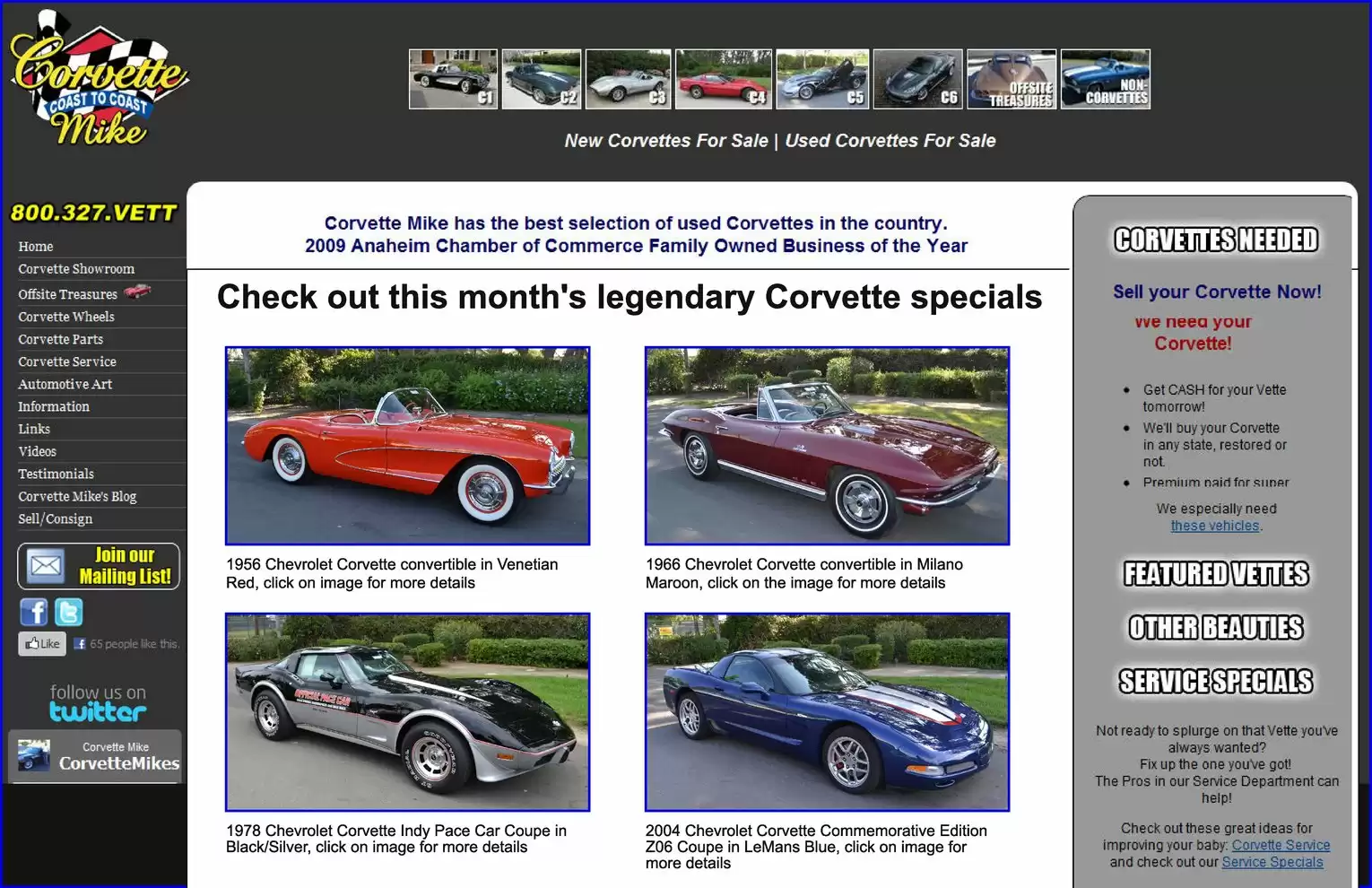Open the 1978 Indy Pace Car image

[407, 712]
